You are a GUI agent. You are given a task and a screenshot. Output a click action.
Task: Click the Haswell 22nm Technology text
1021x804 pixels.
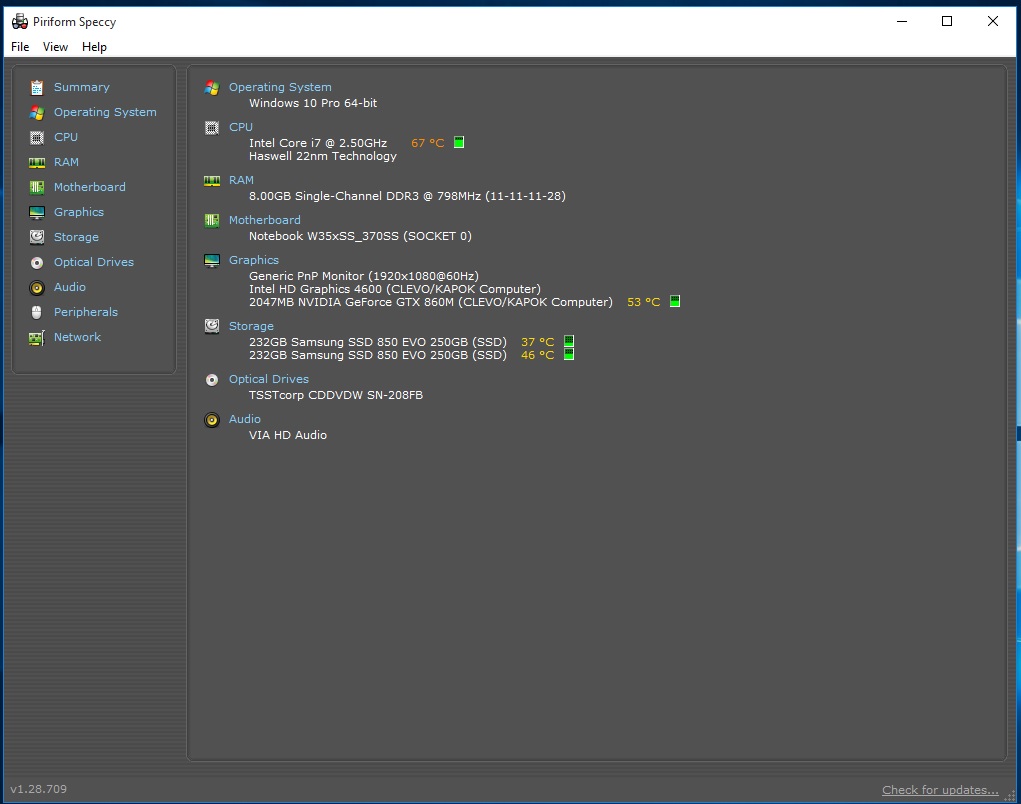[x=323, y=156]
